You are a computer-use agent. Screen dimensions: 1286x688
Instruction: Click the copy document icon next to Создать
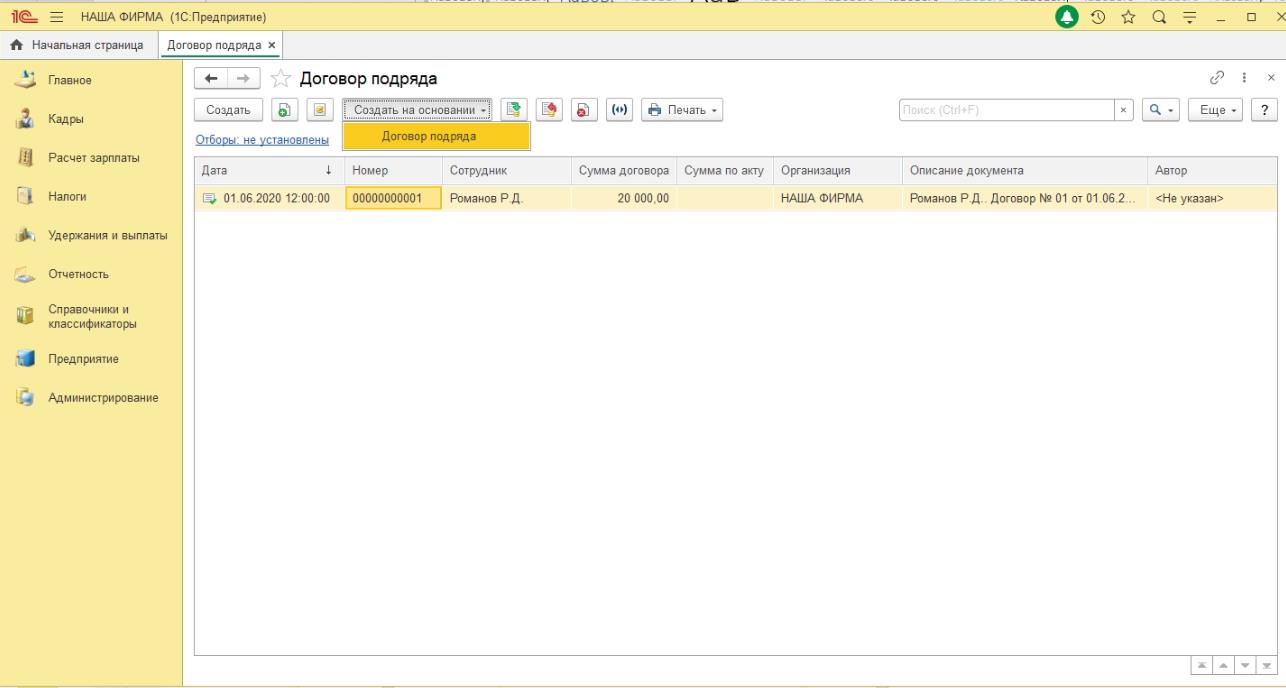[284, 109]
